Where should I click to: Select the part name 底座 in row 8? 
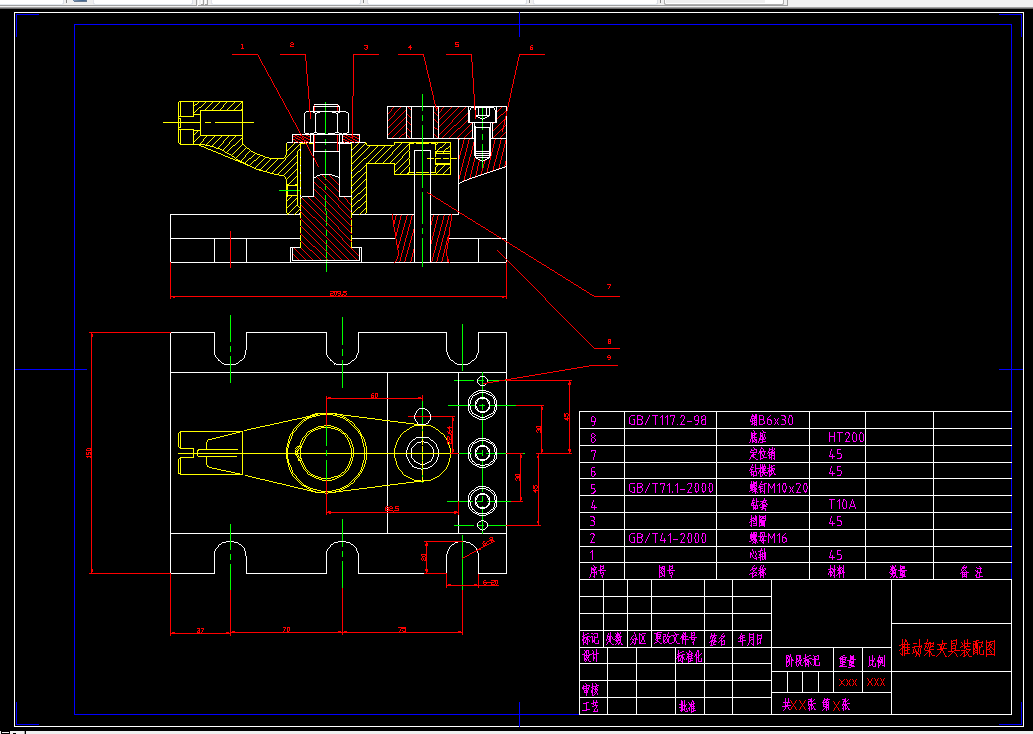pos(759,437)
